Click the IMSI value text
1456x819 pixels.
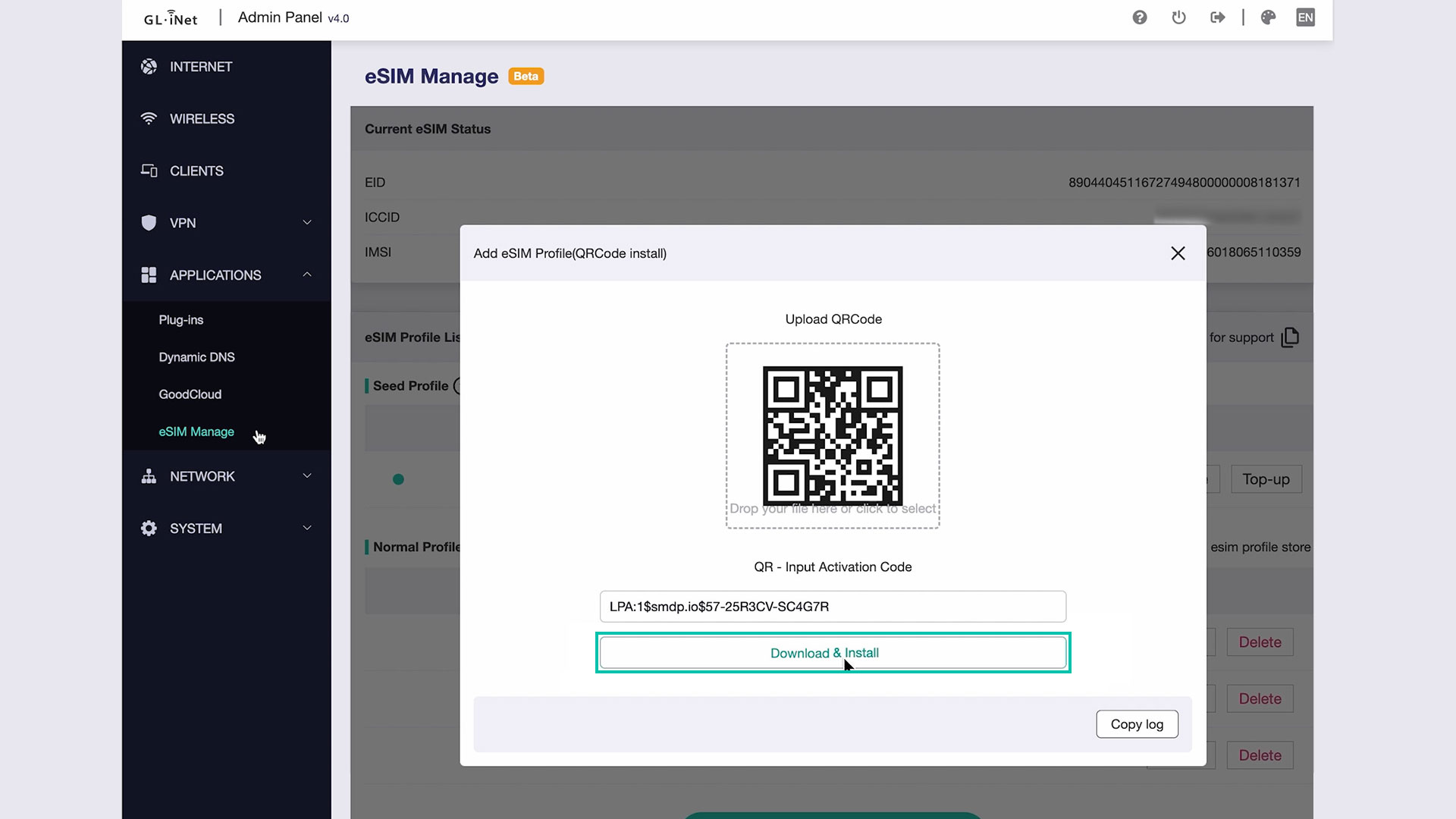(1254, 253)
